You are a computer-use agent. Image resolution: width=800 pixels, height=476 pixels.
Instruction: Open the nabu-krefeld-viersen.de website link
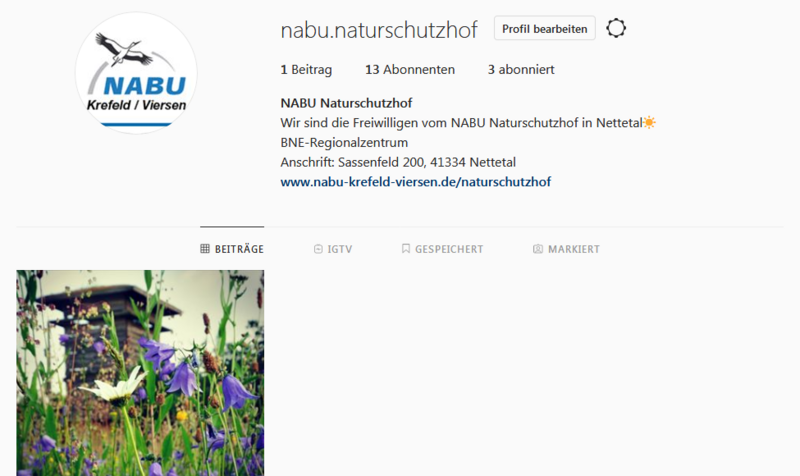pyautogui.click(x=415, y=182)
